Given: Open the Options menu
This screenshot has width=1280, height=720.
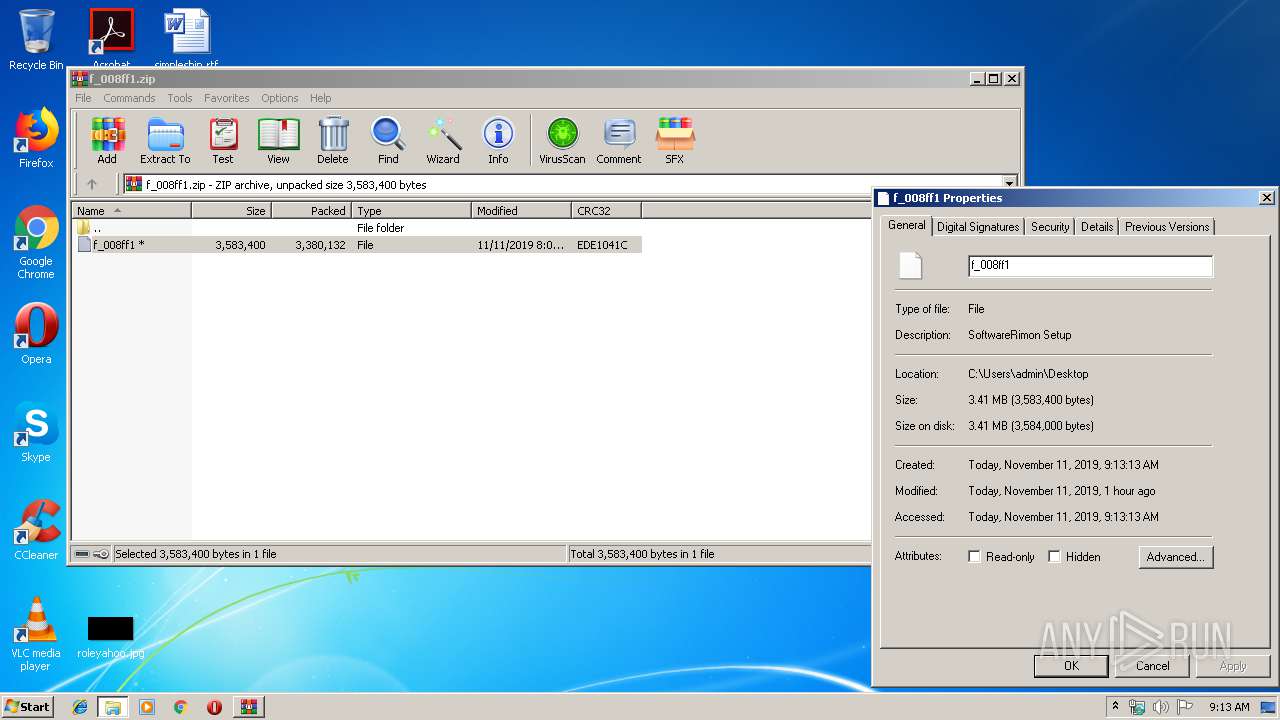Looking at the screenshot, I should (x=280, y=98).
